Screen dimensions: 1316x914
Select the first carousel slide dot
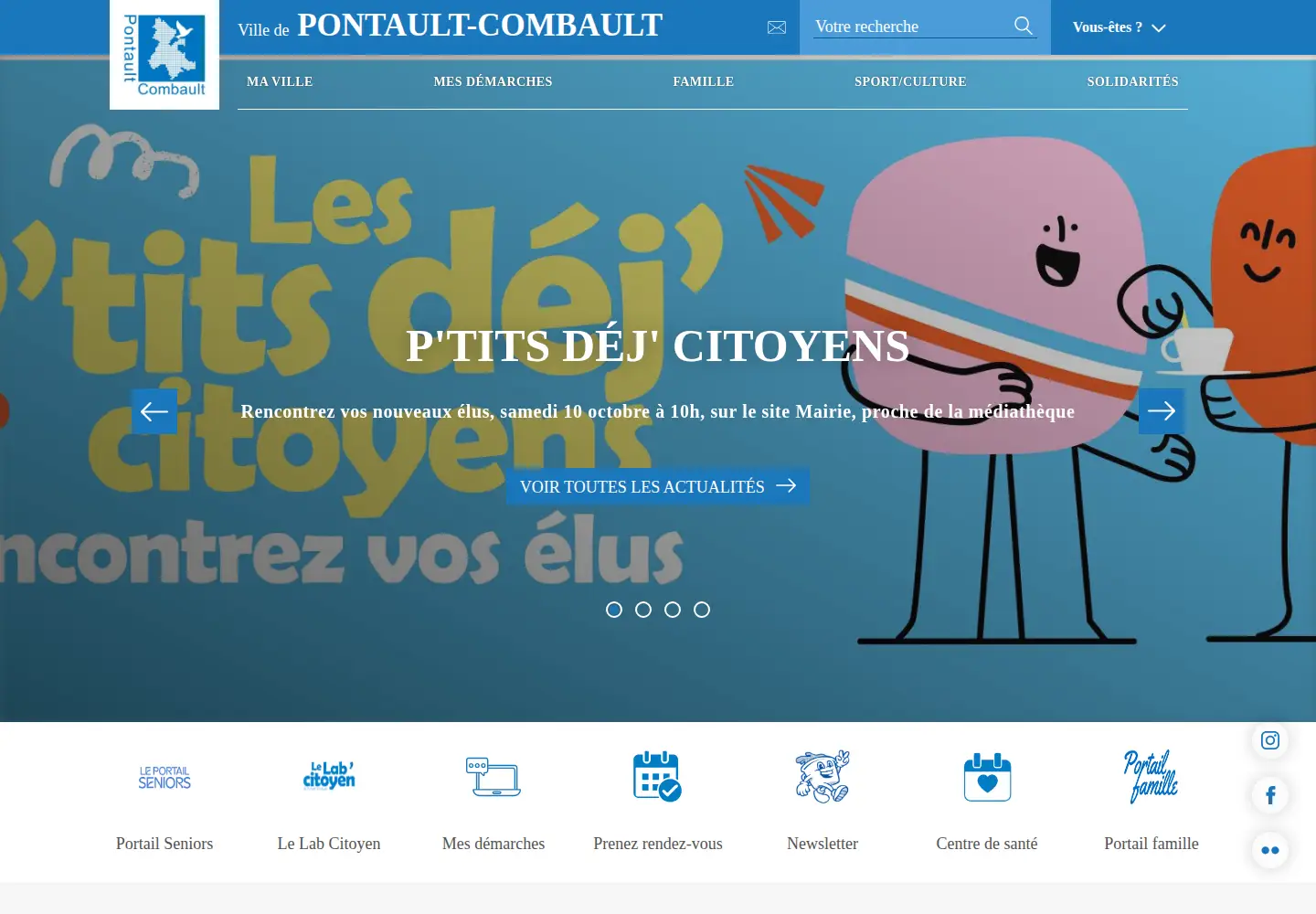coord(614,610)
